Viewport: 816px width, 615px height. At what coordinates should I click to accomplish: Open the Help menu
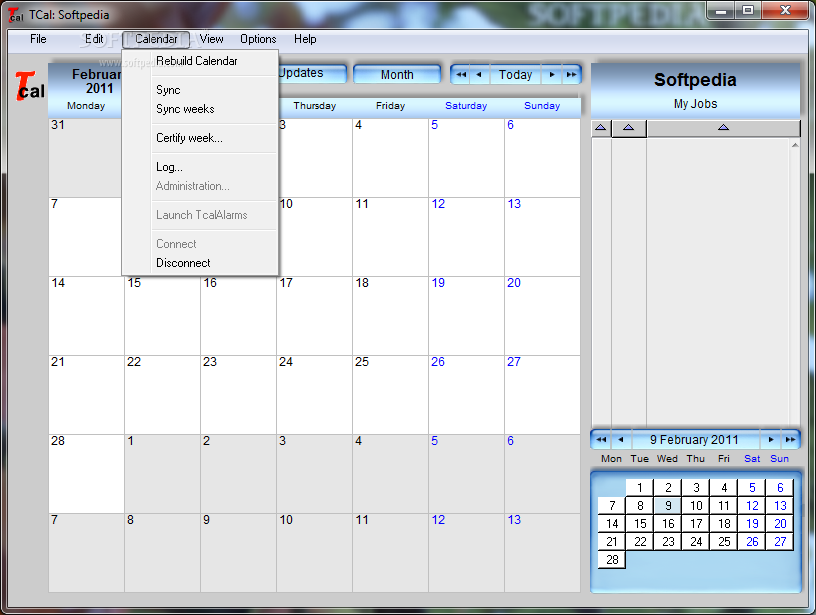305,39
